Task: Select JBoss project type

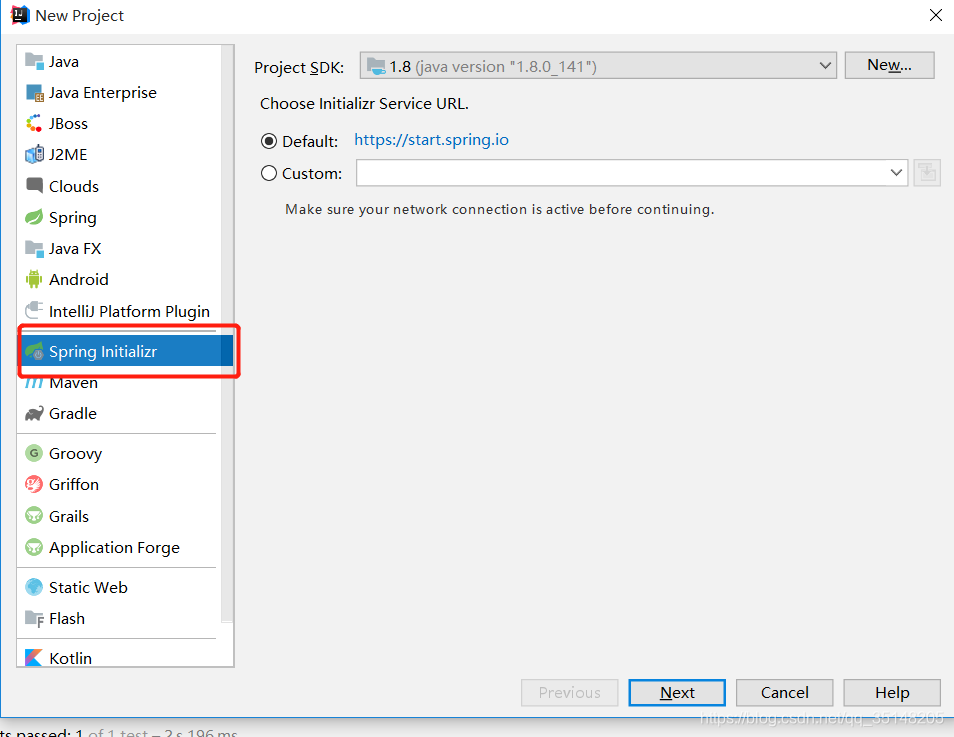Action: coord(119,124)
